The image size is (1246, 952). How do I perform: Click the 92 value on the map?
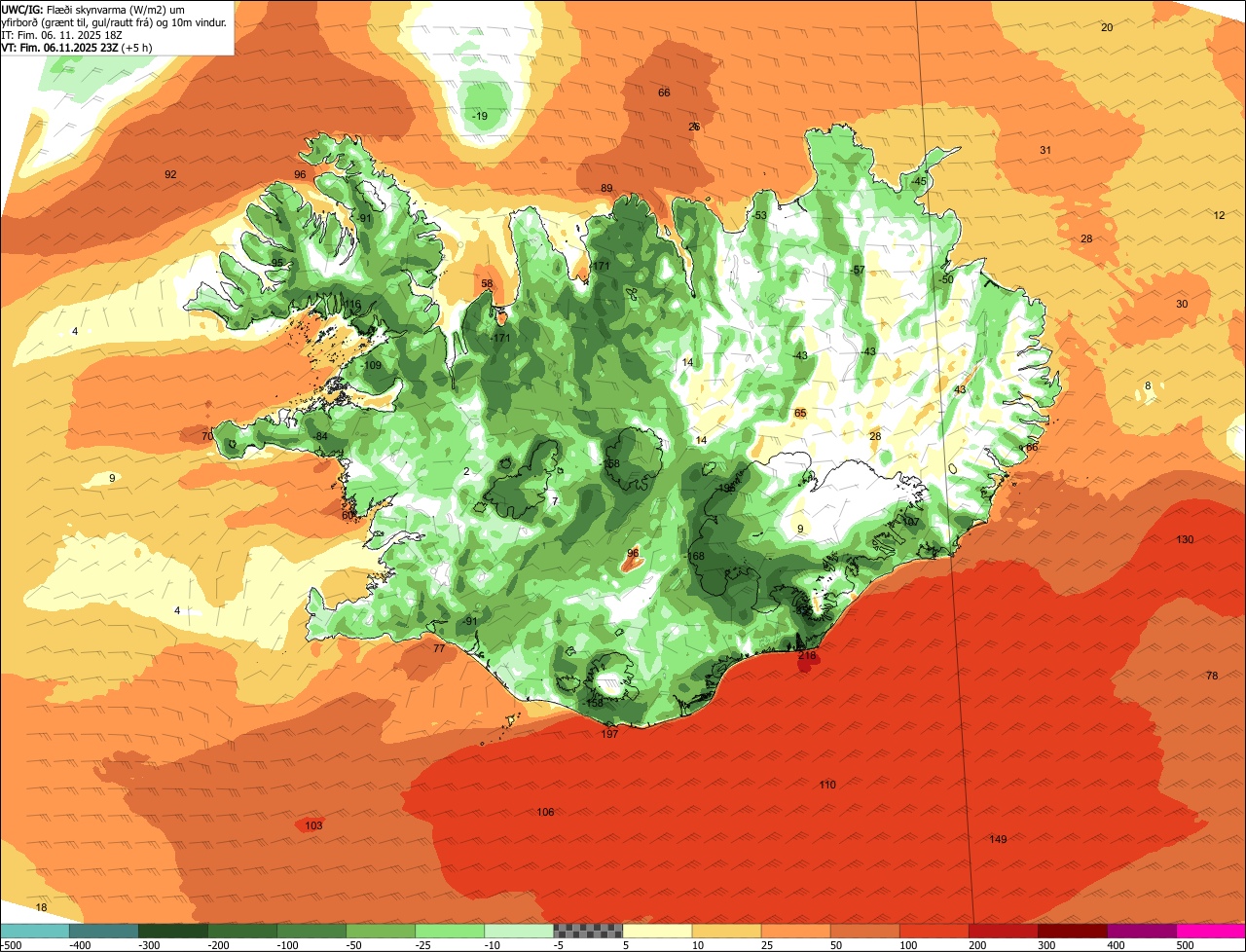point(170,174)
